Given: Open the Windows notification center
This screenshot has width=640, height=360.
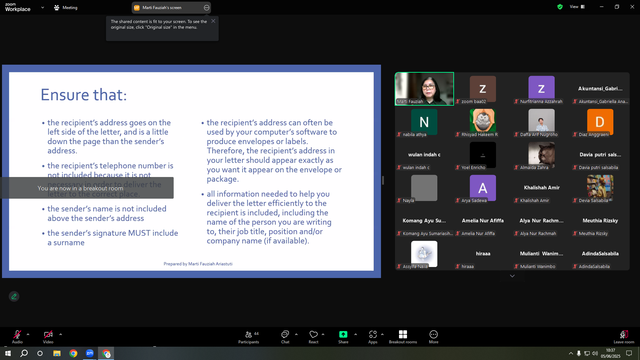Looking at the screenshot, I should pyautogui.click(x=629, y=353).
